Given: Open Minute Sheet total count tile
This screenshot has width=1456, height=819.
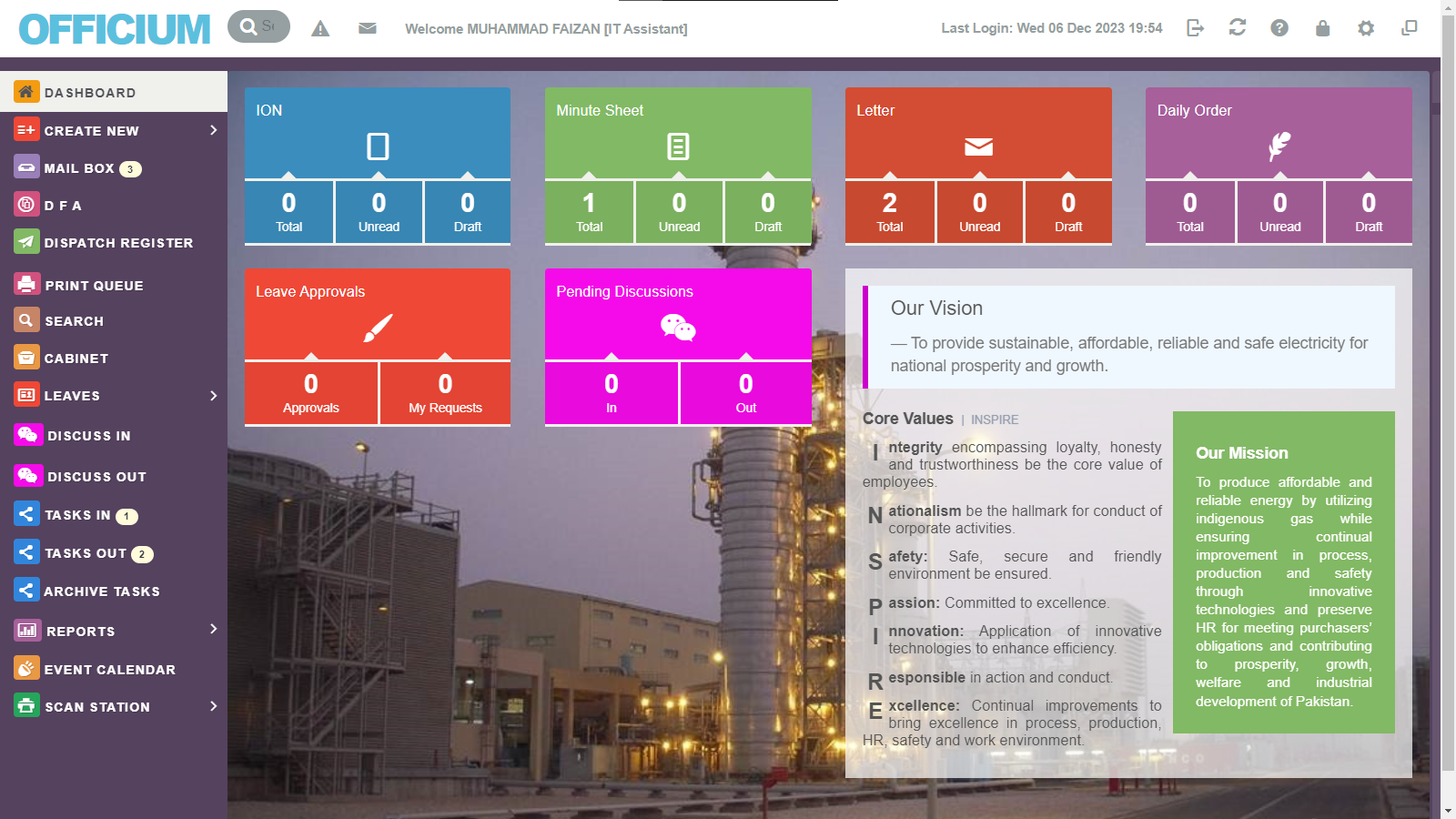Looking at the screenshot, I should [589, 212].
